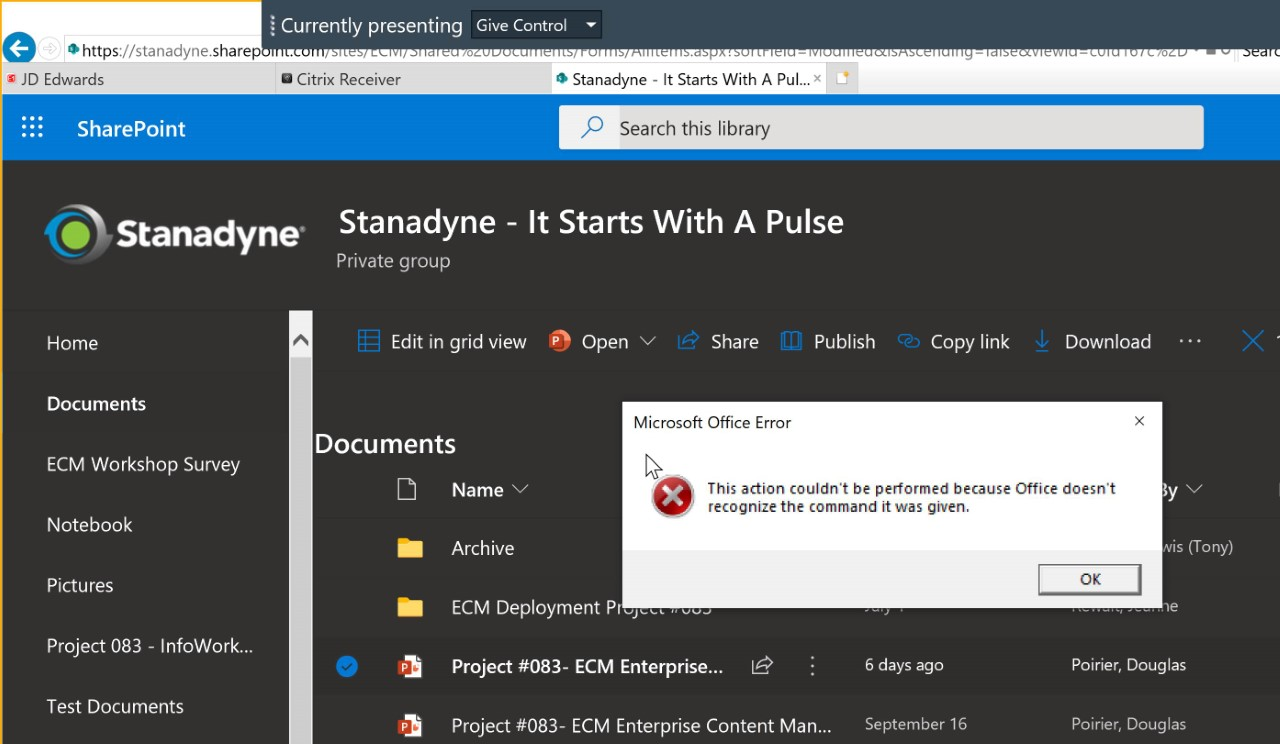Open Pictures in left navigation
This screenshot has width=1280, height=744.
[80, 586]
